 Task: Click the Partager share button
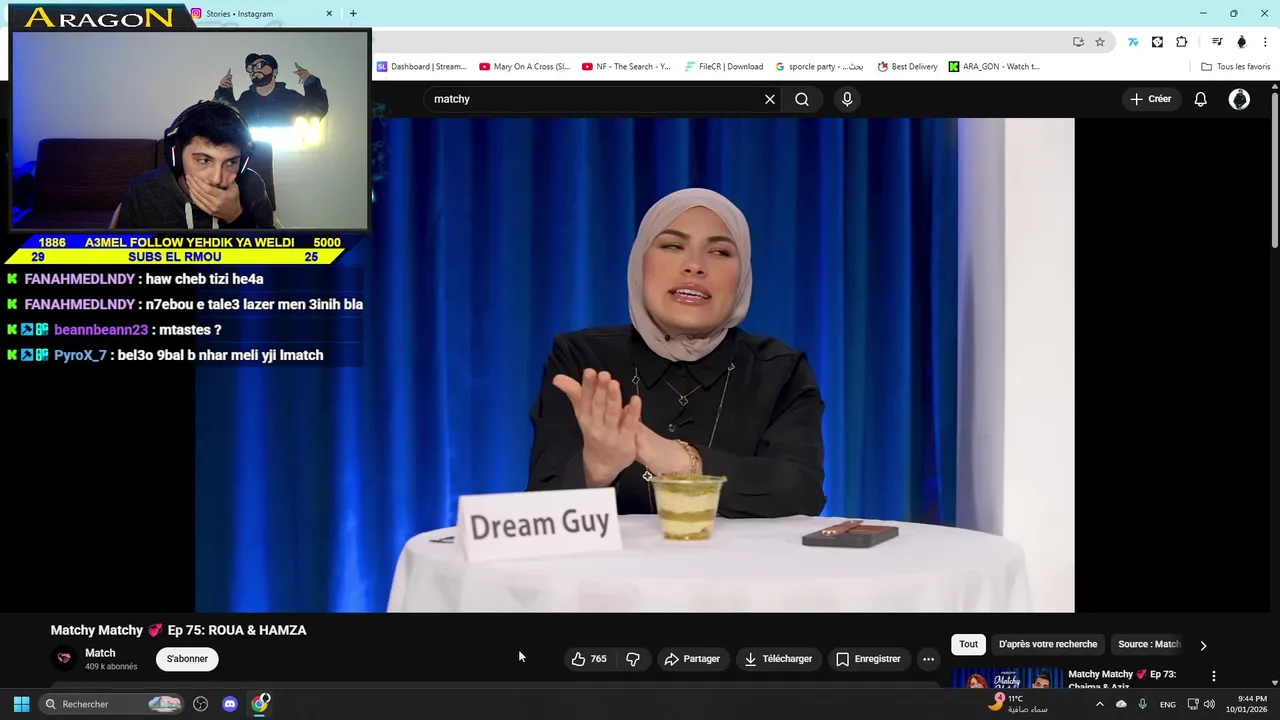[692, 659]
